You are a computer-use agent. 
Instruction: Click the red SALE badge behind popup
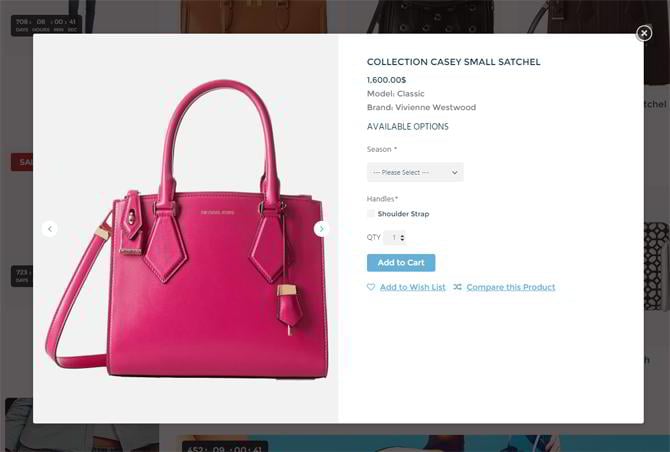[22, 162]
